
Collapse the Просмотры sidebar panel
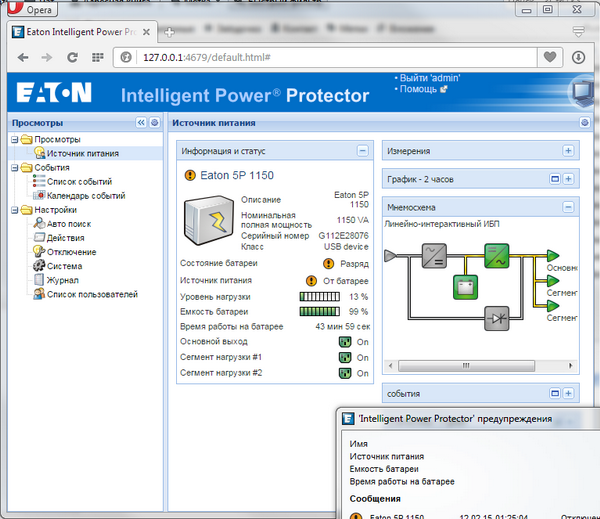[x=141, y=122]
